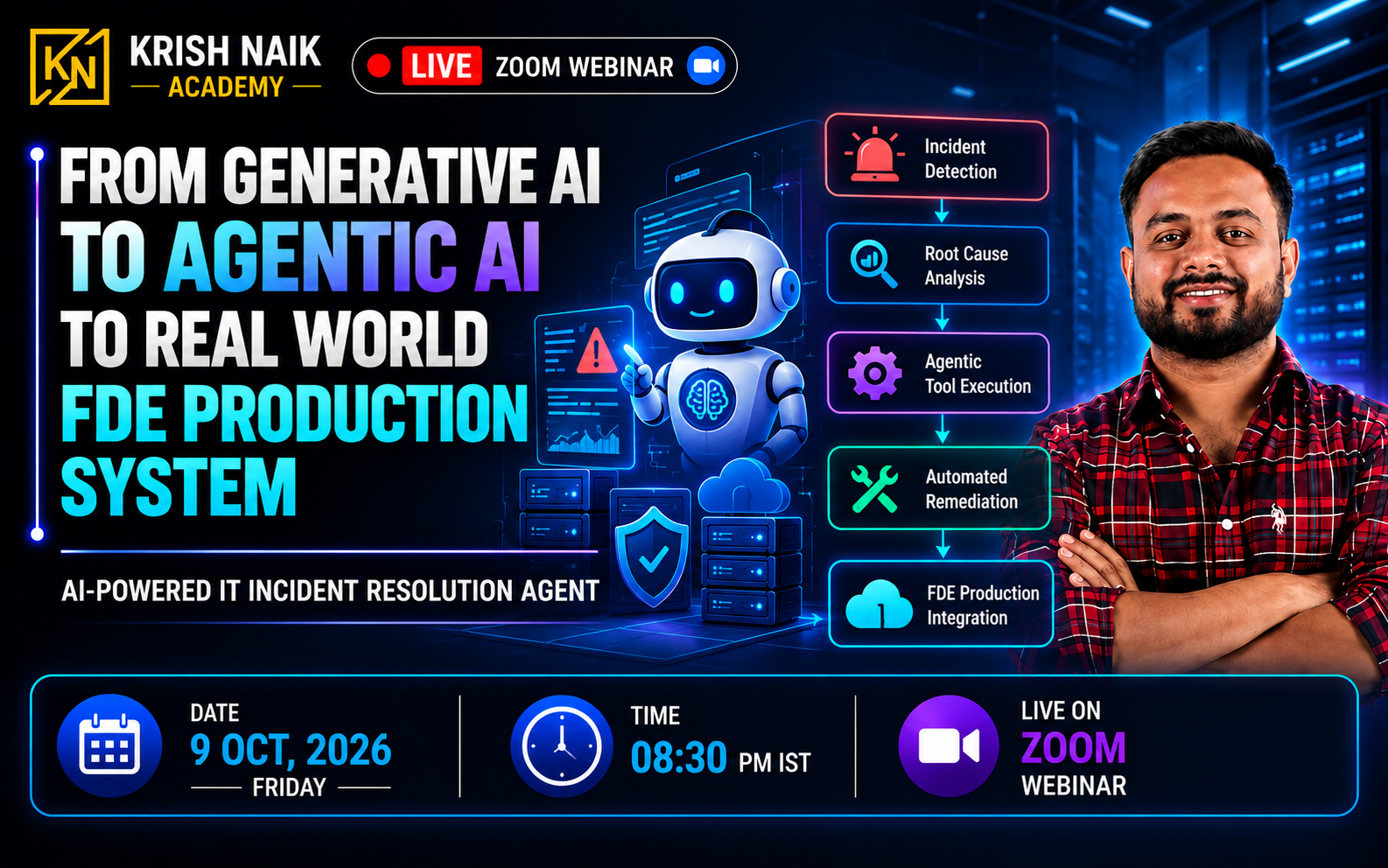The height and width of the screenshot is (868, 1388).
Task: Click the KN logo emblem
Action: click(70, 66)
